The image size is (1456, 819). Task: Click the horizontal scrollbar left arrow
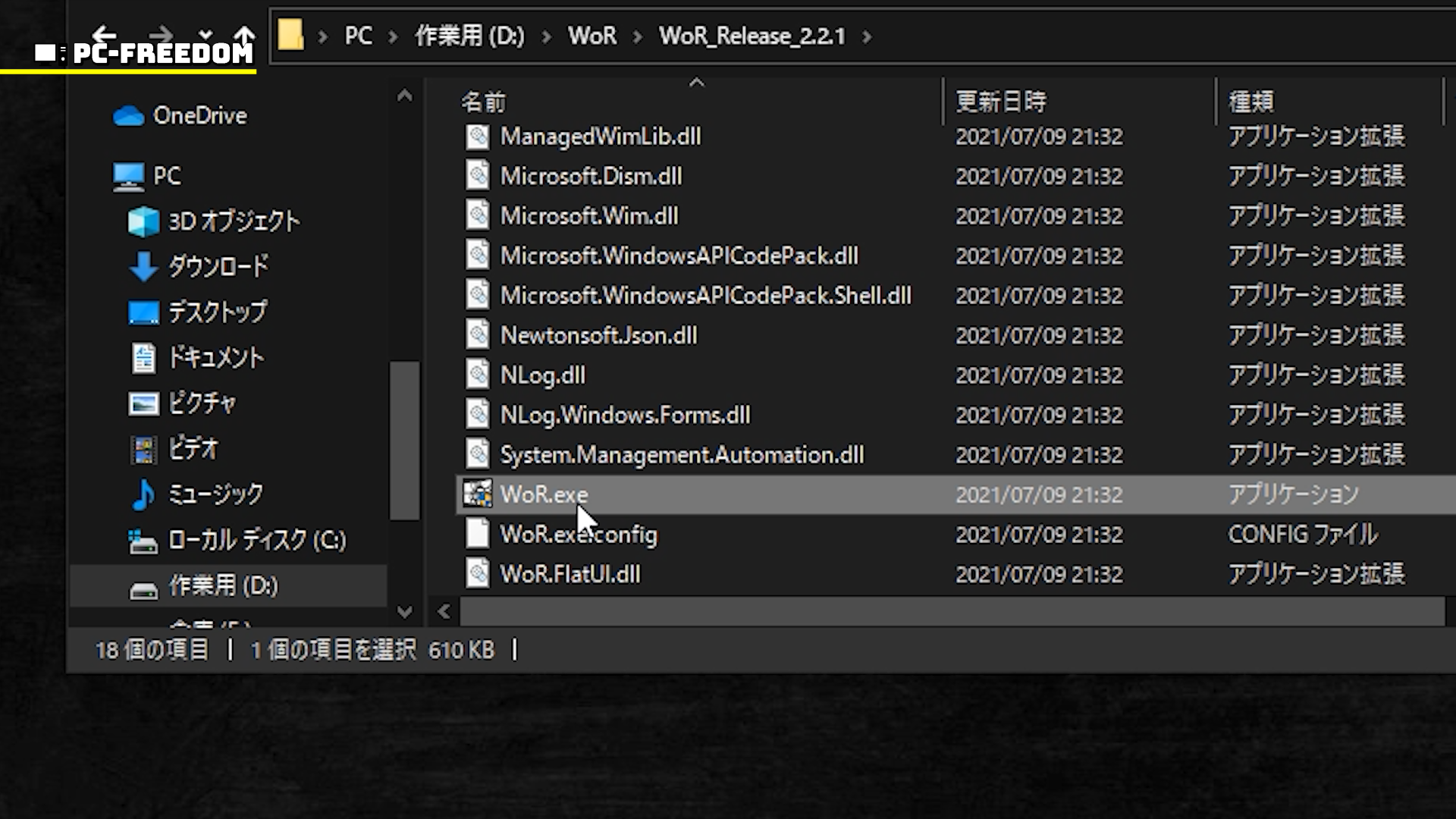click(444, 611)
